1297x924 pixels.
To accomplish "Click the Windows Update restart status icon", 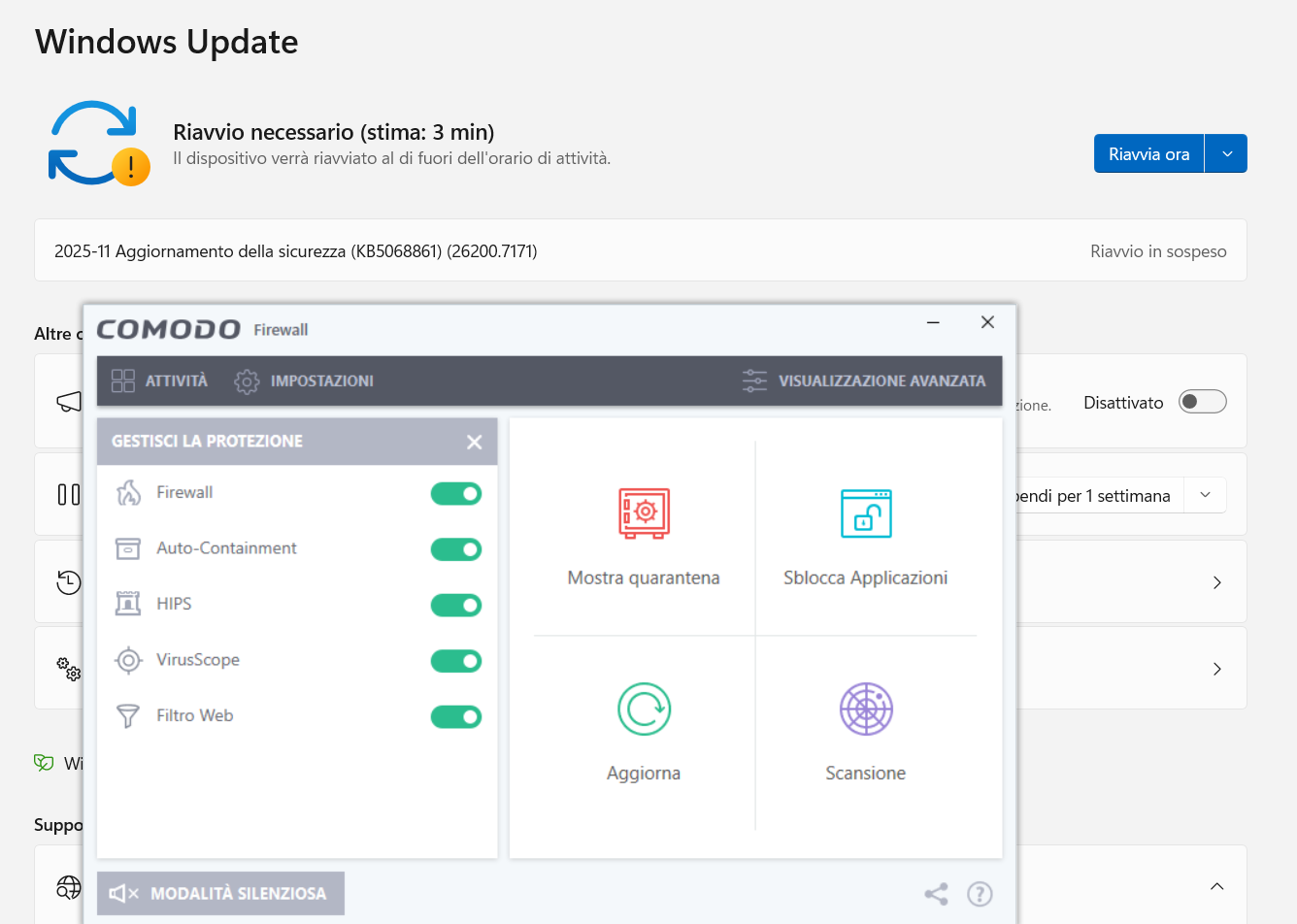I will coord(99,143).
